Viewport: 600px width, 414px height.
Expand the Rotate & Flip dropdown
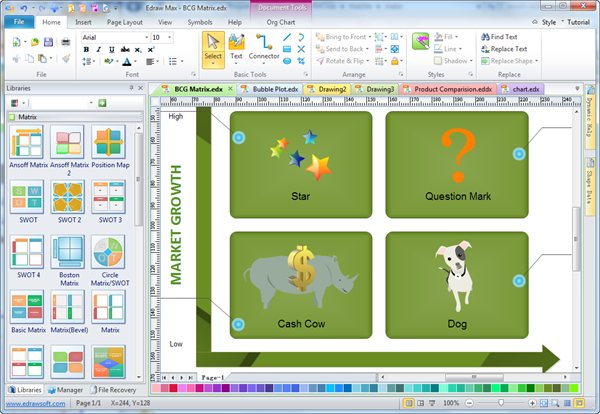pos(367,61)
